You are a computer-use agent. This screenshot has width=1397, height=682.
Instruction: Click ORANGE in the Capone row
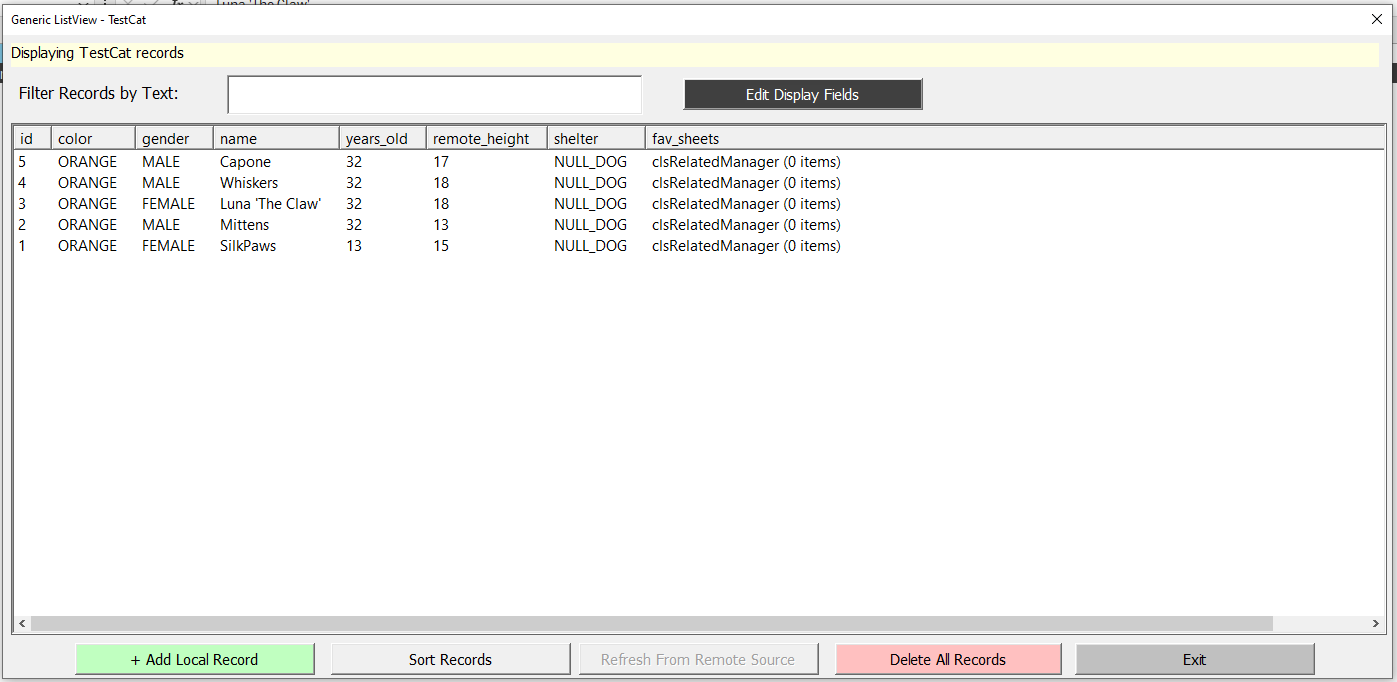point(87,162)
